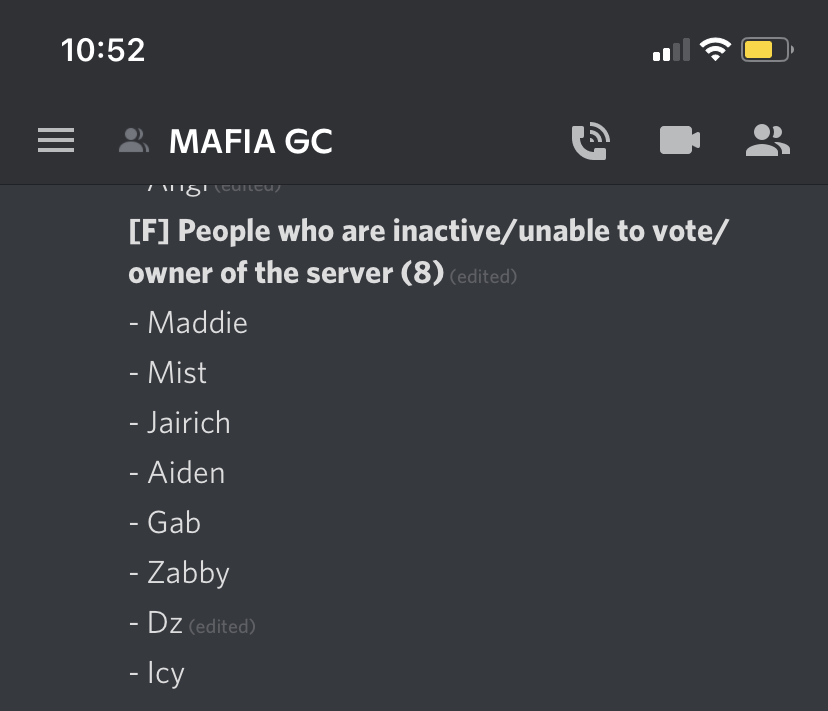Open the MAFIA GC chat title

pyautogui.click(x=251, y=141)
